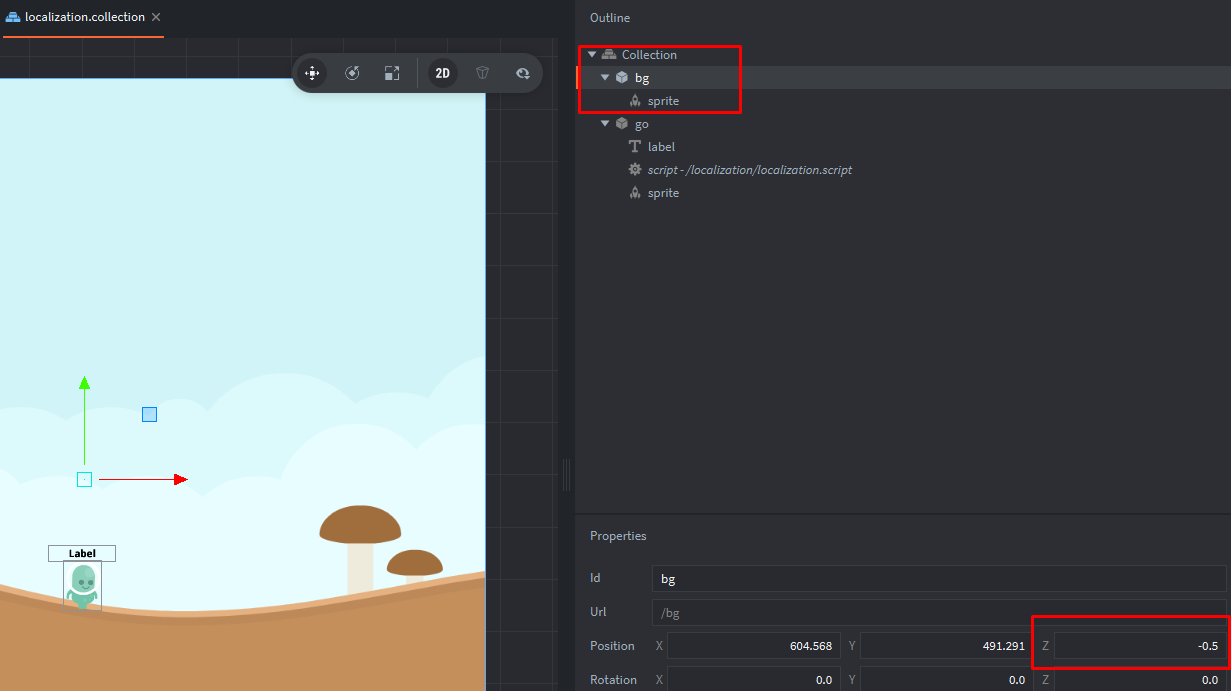Click the gizmo center square handle
The image size is (1231, 691).
85,480
